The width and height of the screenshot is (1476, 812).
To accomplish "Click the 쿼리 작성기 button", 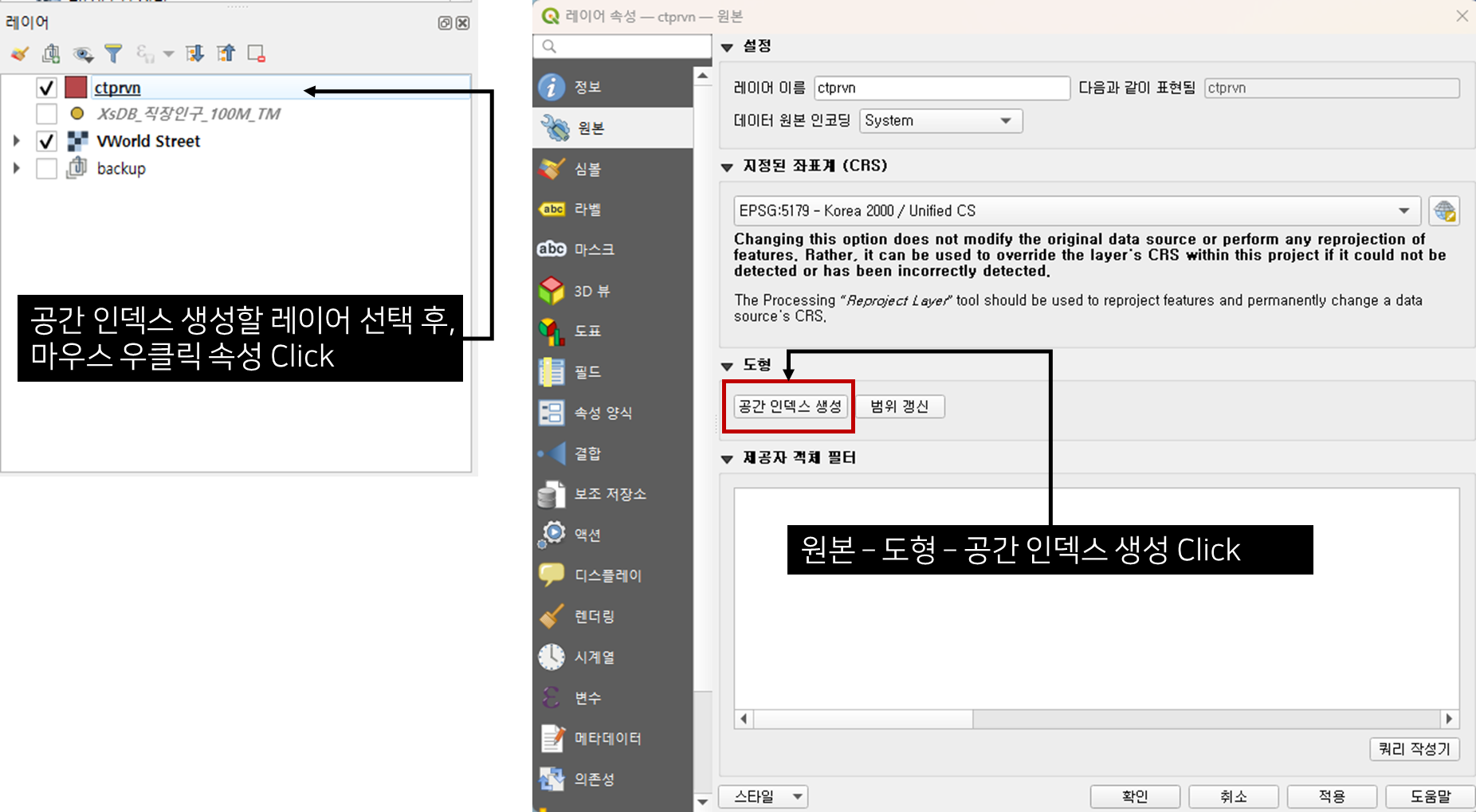I will tap(1415, 749).
